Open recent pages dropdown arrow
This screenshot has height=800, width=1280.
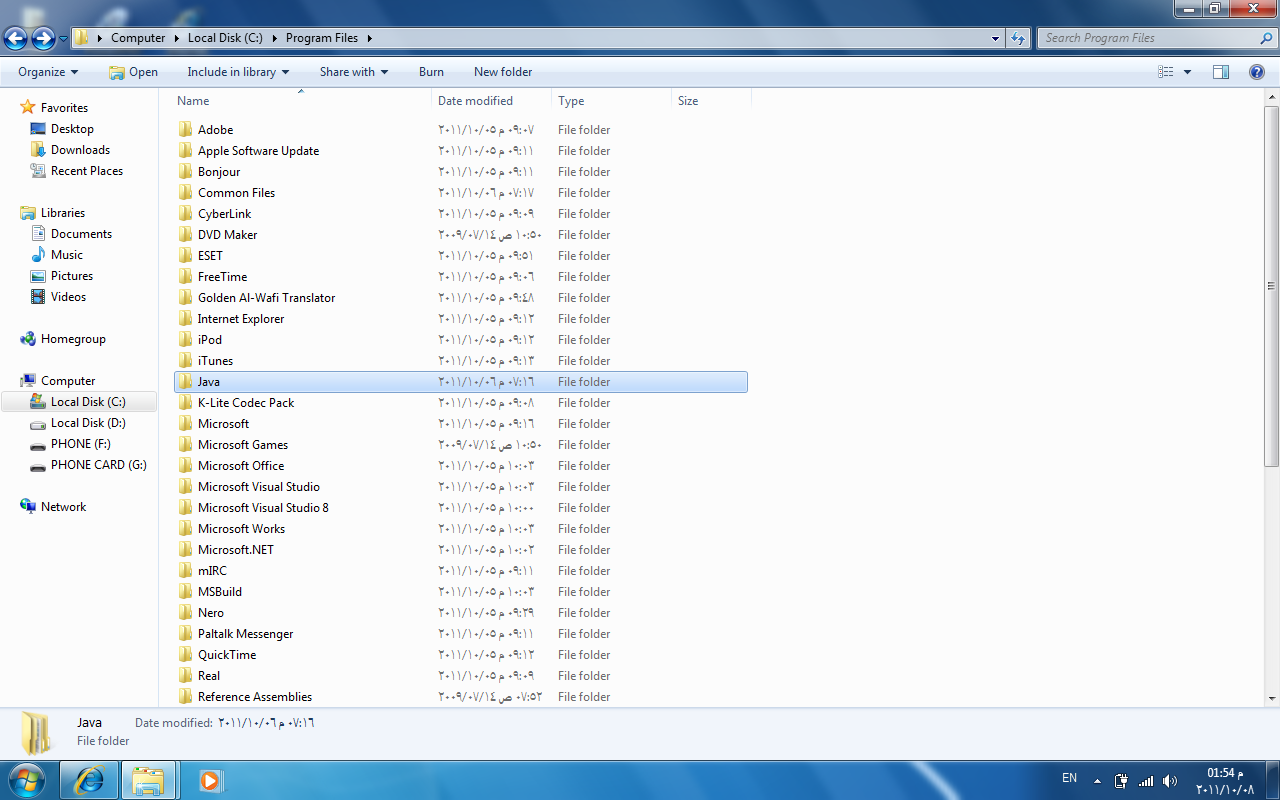pos(64,39)
